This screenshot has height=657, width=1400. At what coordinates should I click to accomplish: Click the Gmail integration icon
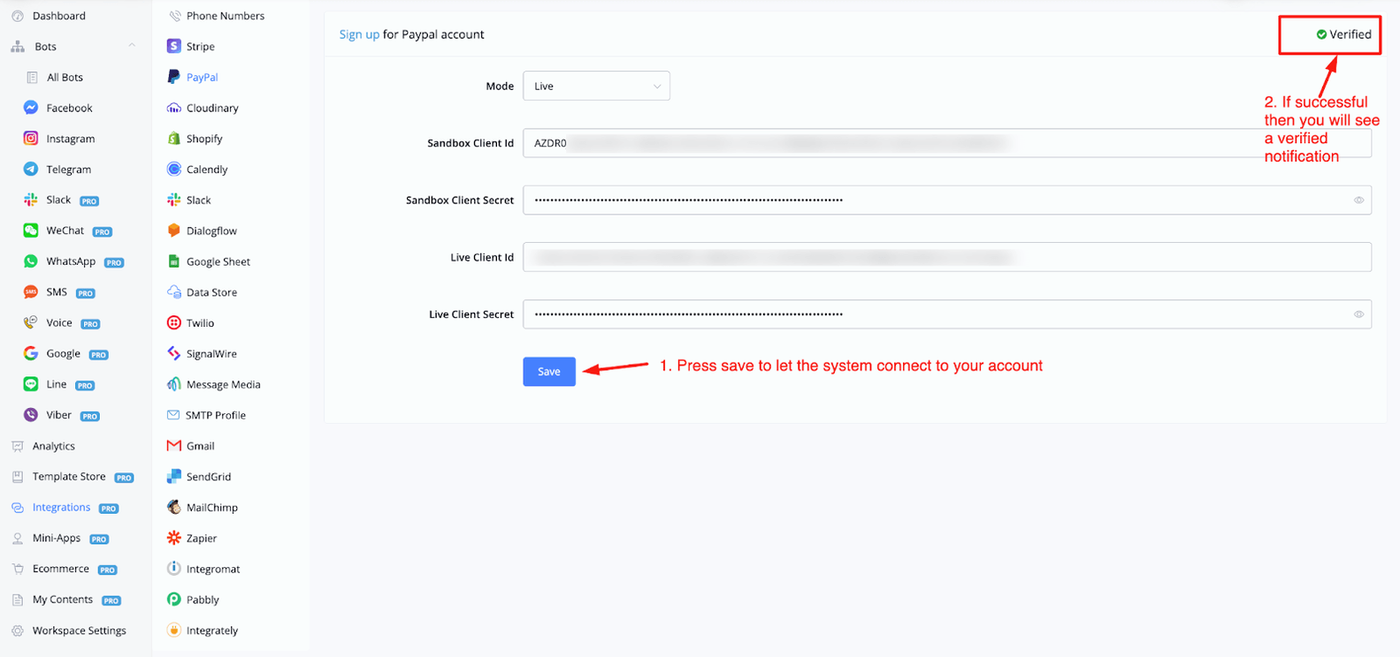[x=174, y=446]
